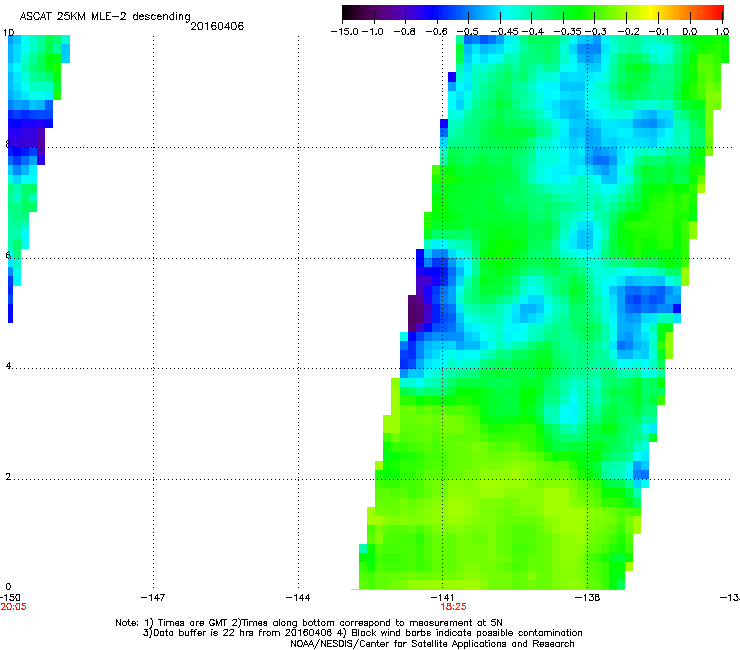Click the 0.0 color bar label
Viewport: 740px width, 650px height.
pyautogui.click(x=690, y=32)
